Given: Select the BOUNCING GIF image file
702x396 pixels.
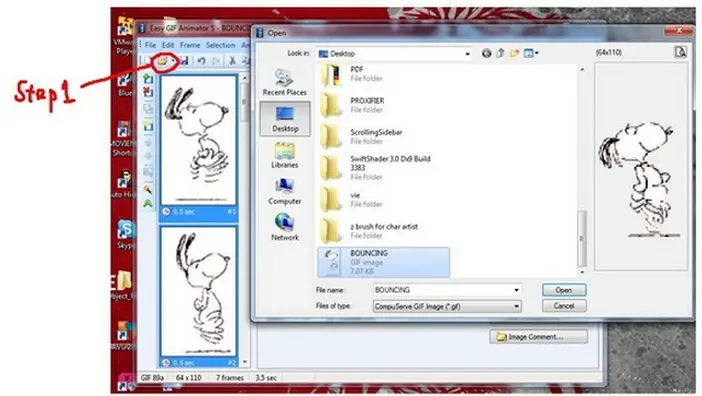Looking at the screenshot, I should pos(384,262).
